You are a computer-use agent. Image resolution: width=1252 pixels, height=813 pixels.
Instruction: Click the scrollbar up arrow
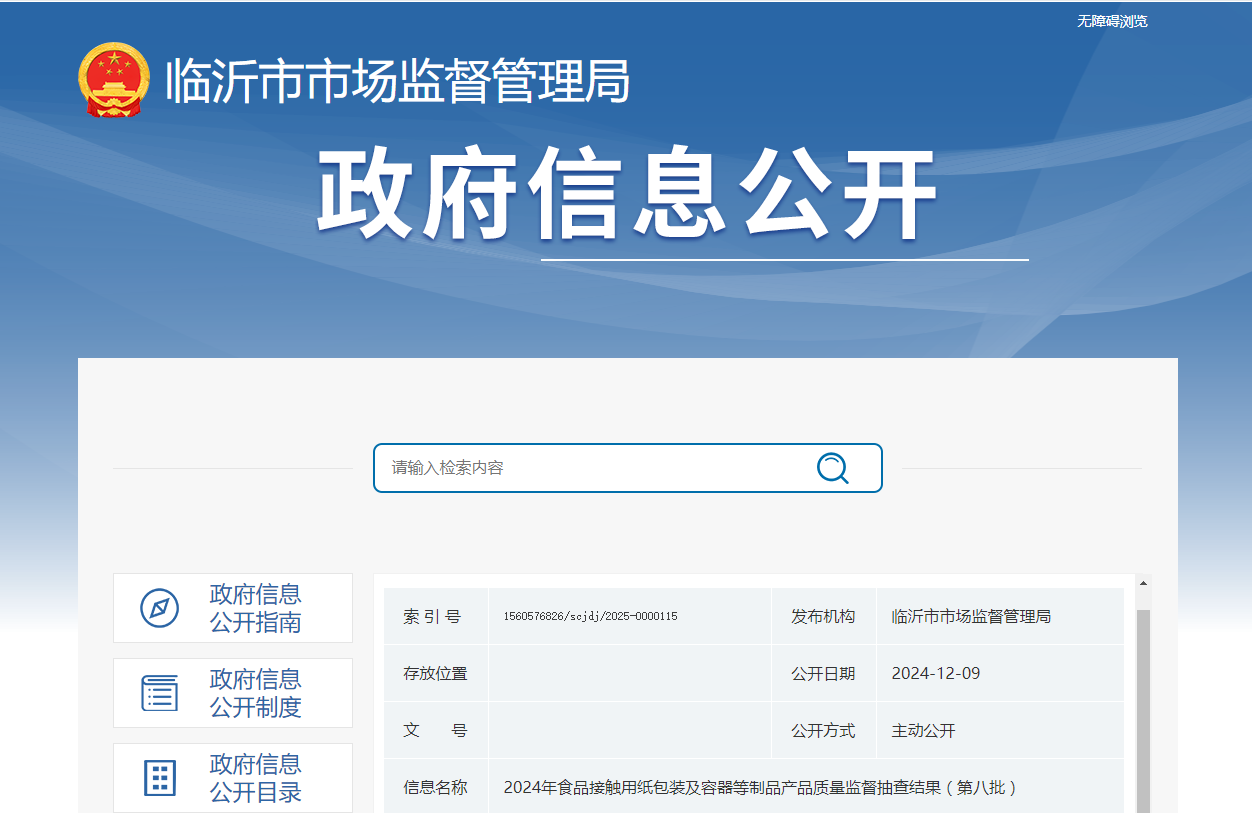point(1143,583)
